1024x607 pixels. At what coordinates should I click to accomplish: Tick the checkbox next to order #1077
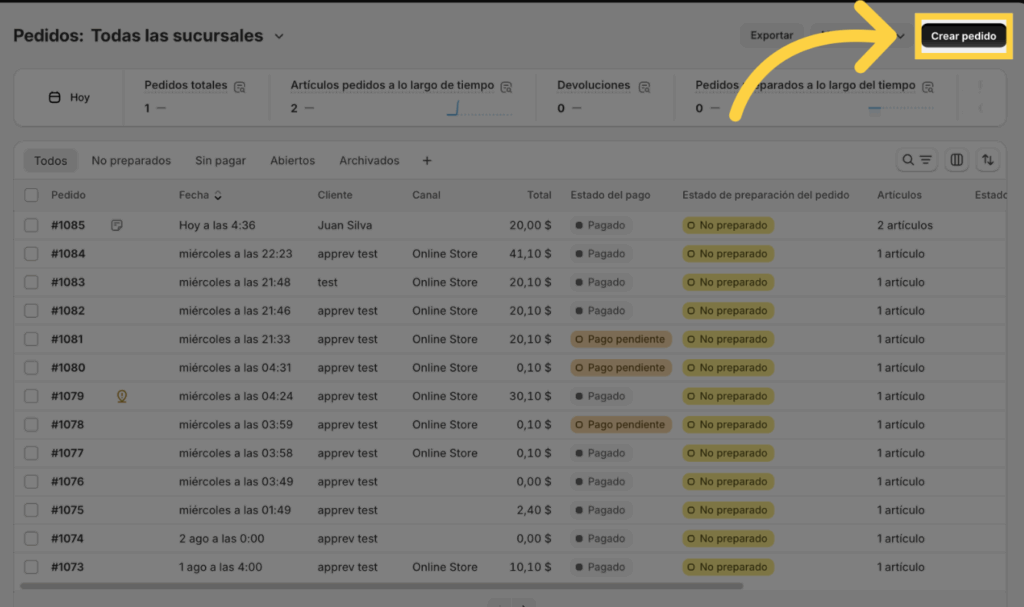(x=31, y=453)
